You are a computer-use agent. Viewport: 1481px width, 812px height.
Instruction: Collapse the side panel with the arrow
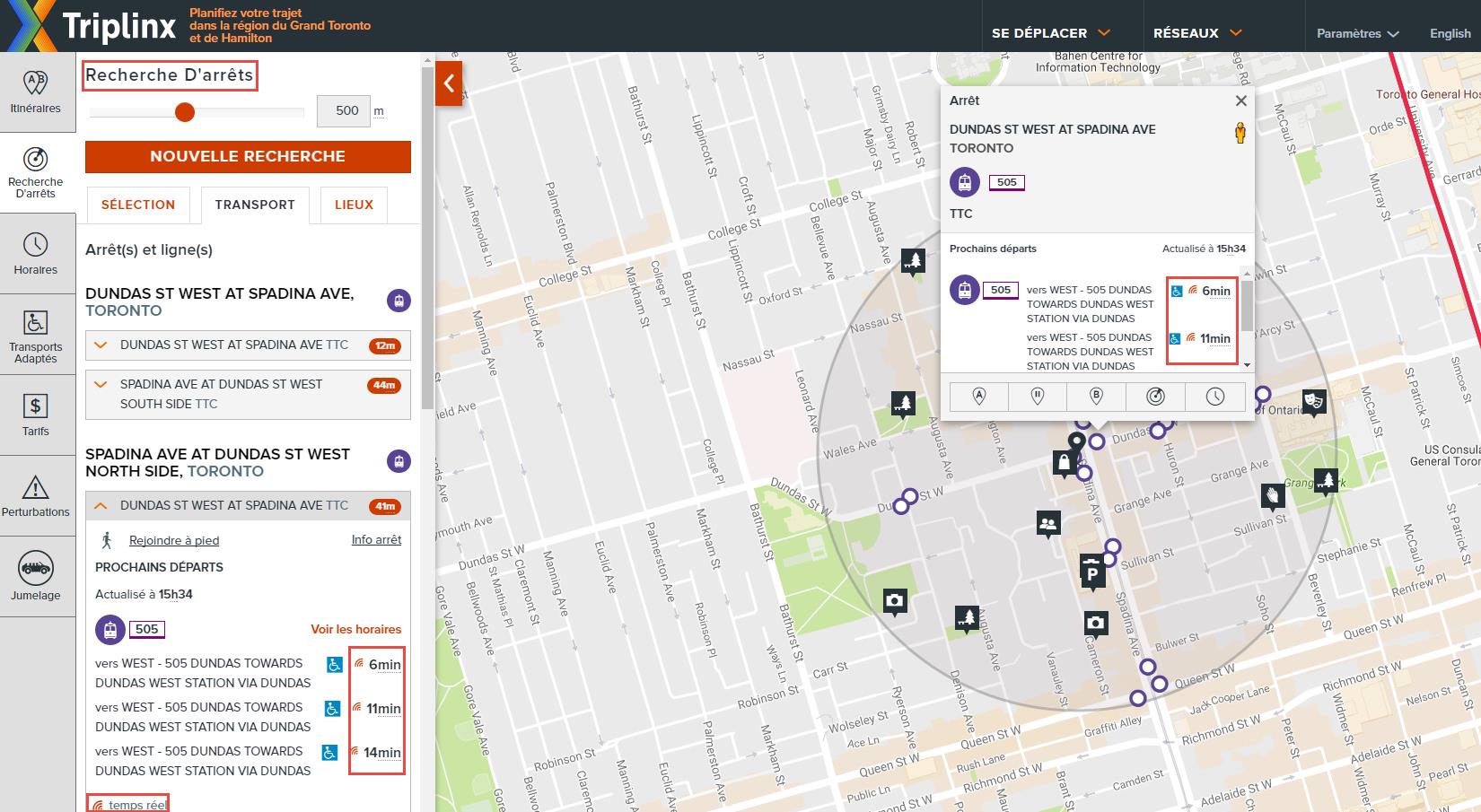click(x=449, y=83)
